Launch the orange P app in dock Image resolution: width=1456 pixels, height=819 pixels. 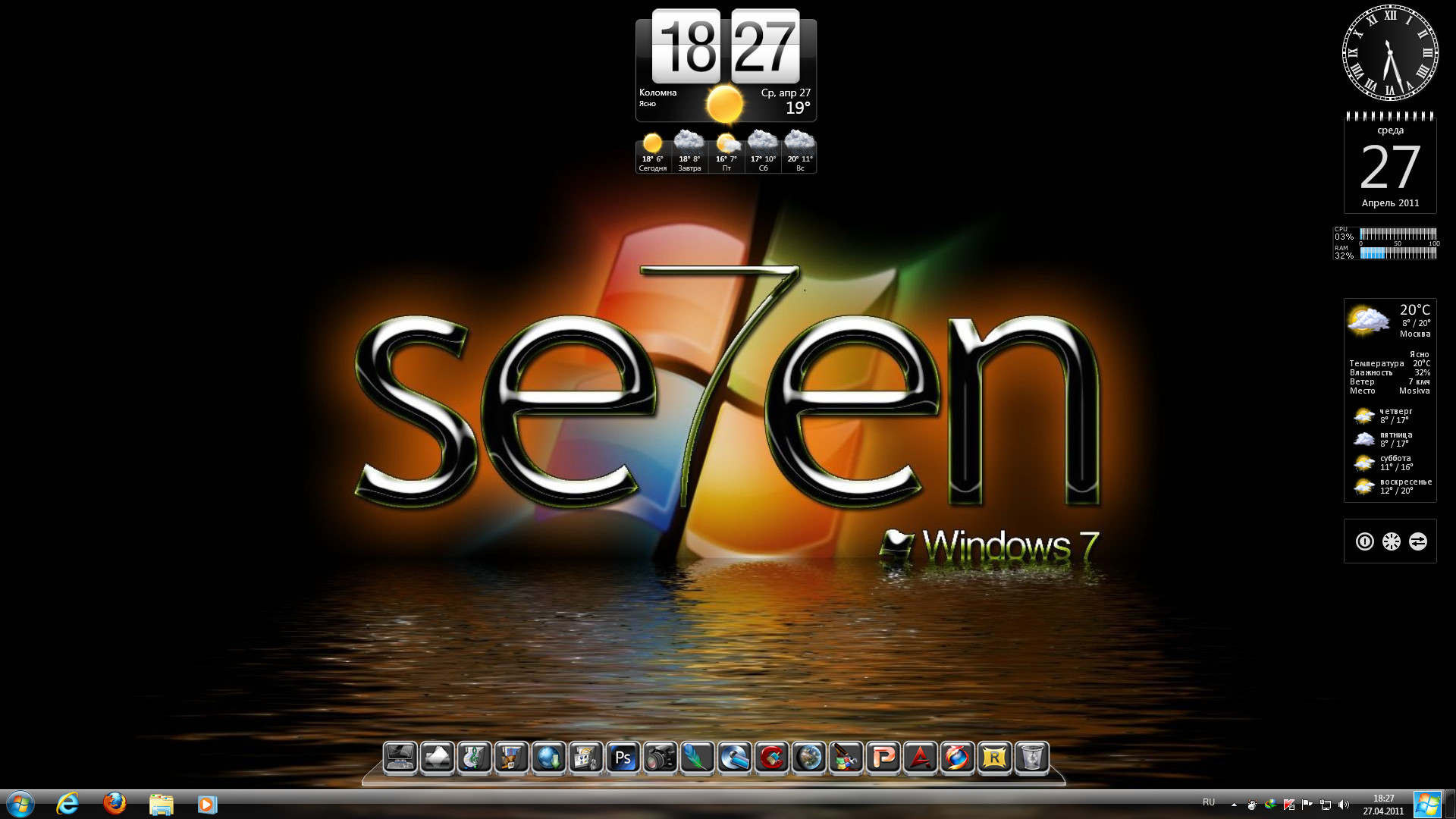[x=883, y=758]
